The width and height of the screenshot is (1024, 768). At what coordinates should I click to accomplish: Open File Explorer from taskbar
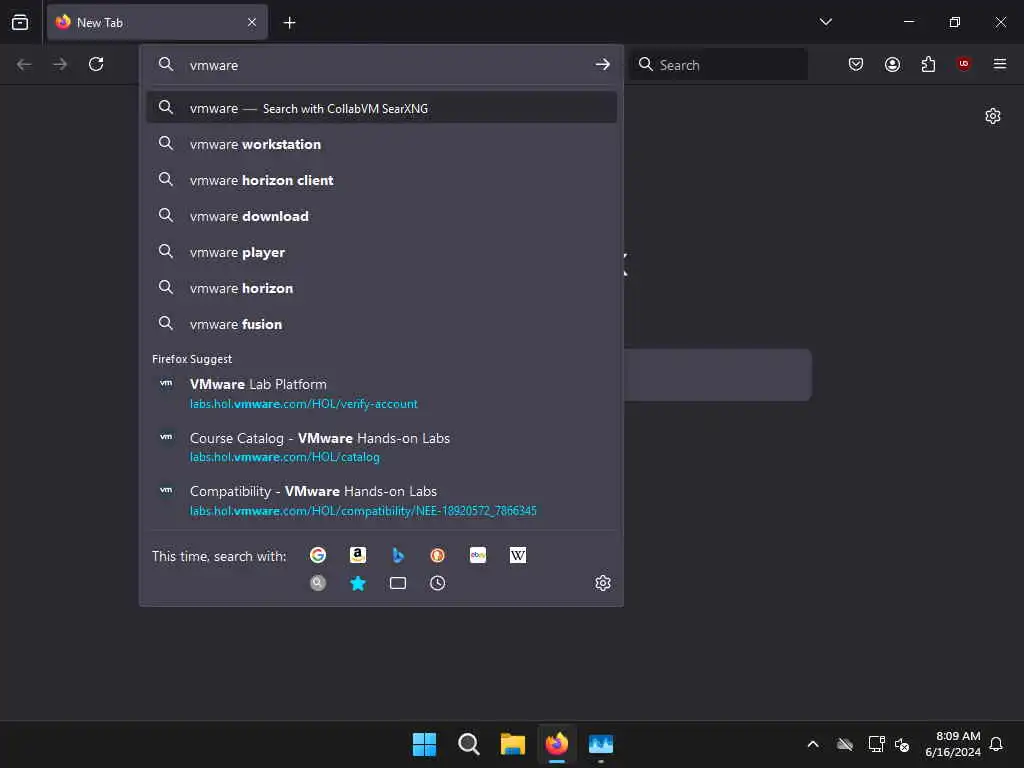coord(513,744)
